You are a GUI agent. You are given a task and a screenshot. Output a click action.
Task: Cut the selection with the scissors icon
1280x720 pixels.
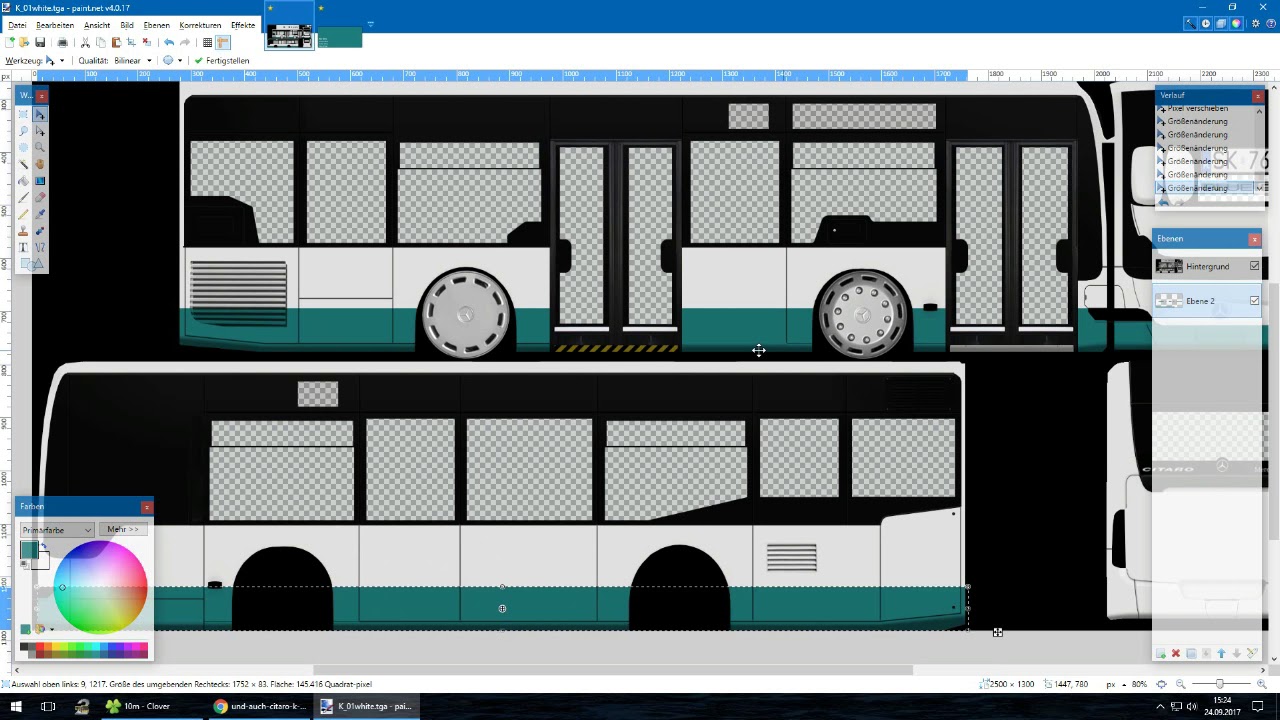coord(85,42)
